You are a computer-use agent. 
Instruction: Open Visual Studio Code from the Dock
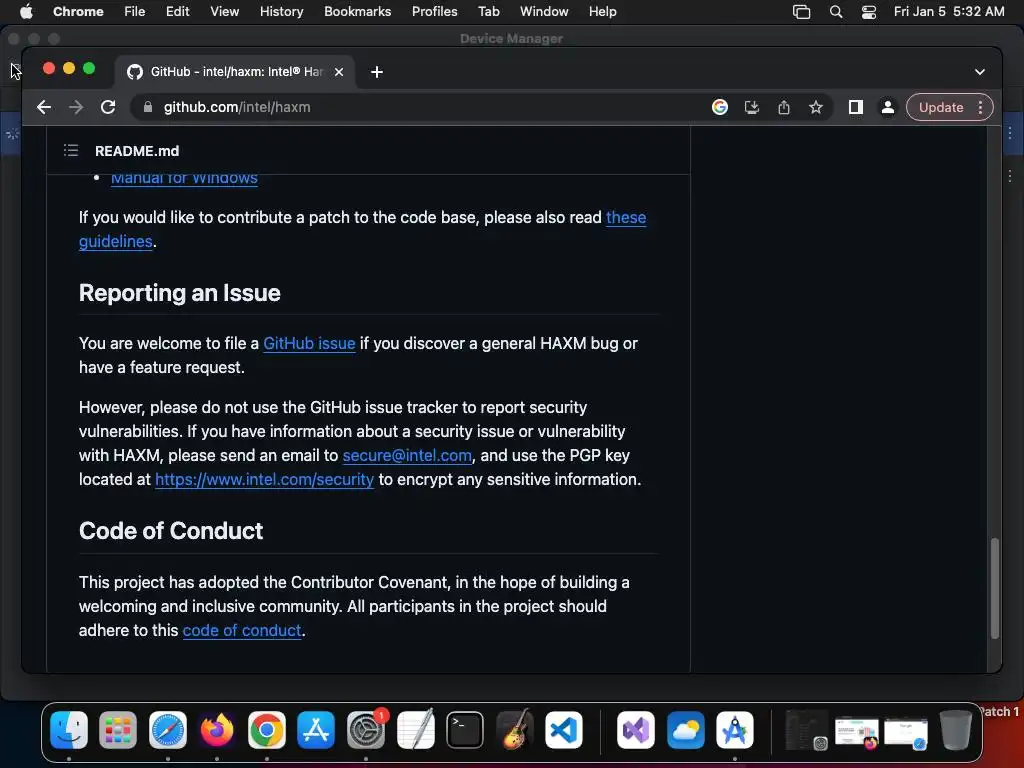[x=564, y=729]
